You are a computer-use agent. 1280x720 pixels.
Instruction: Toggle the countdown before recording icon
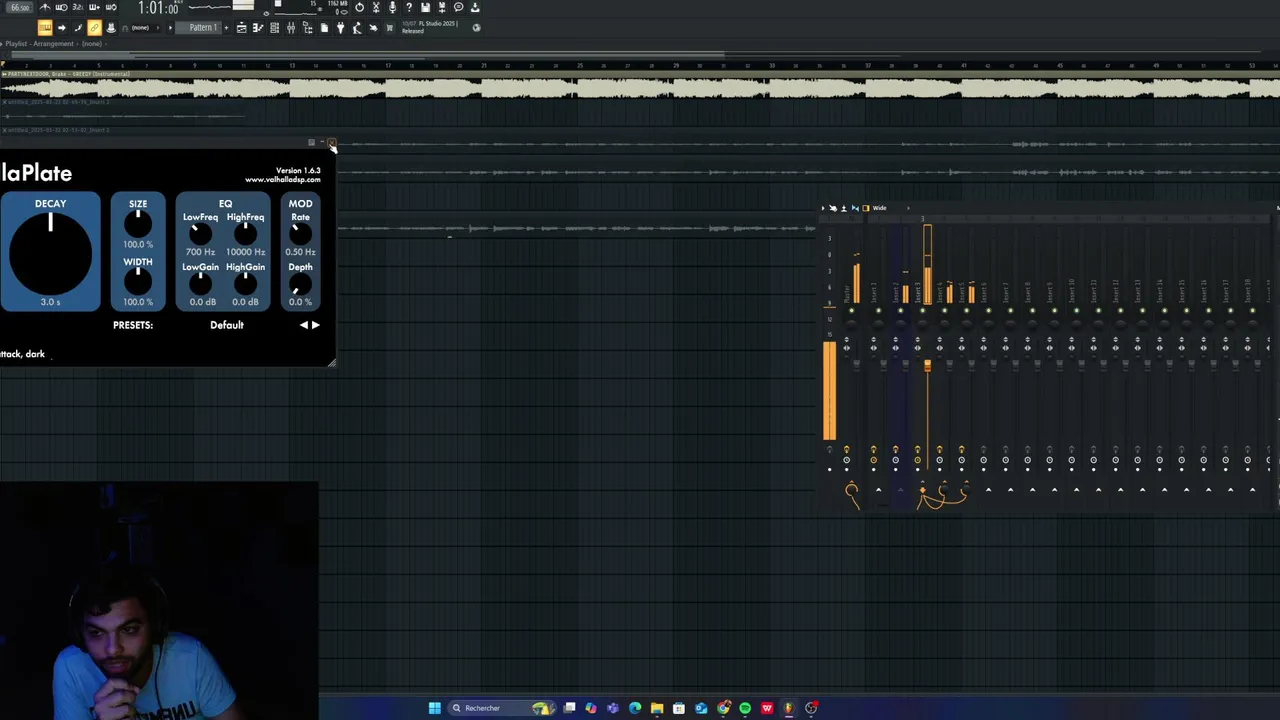pos(78,7)
